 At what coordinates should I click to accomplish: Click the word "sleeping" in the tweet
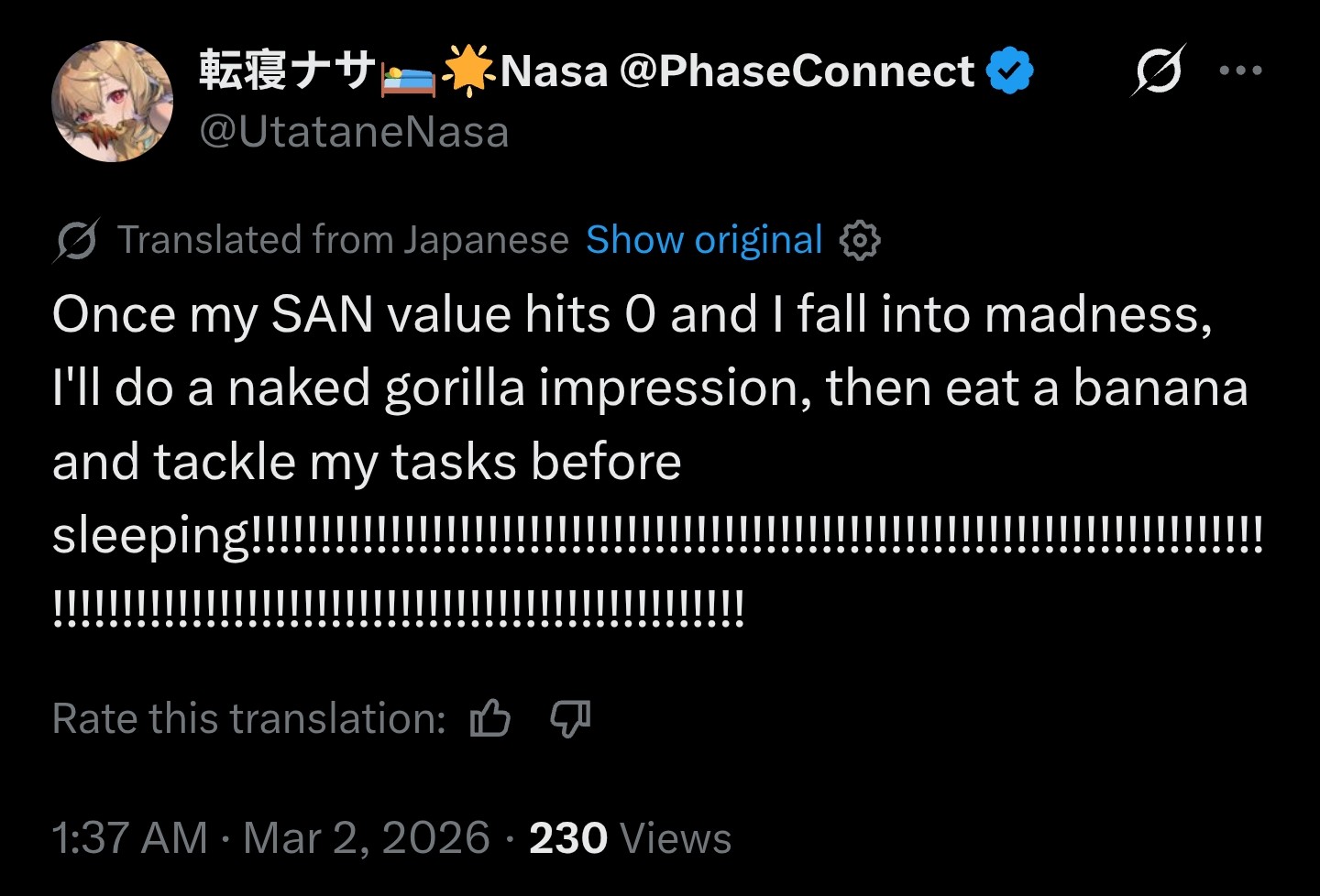tap(150, 536)
